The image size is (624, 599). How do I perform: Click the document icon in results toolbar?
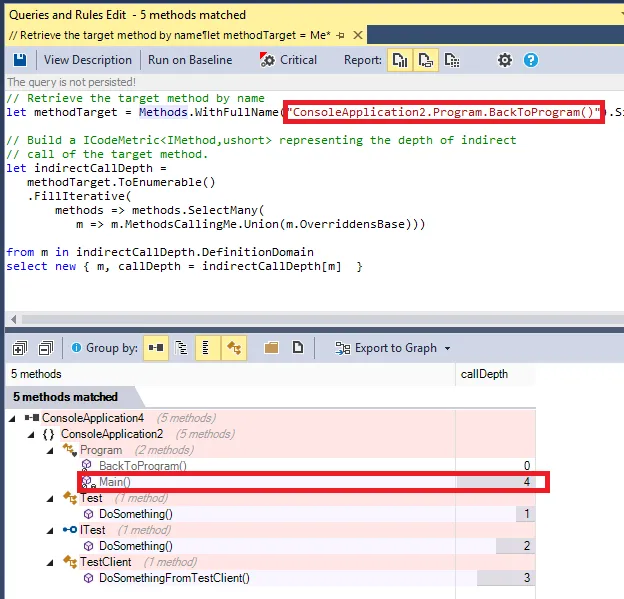(298, 347)
